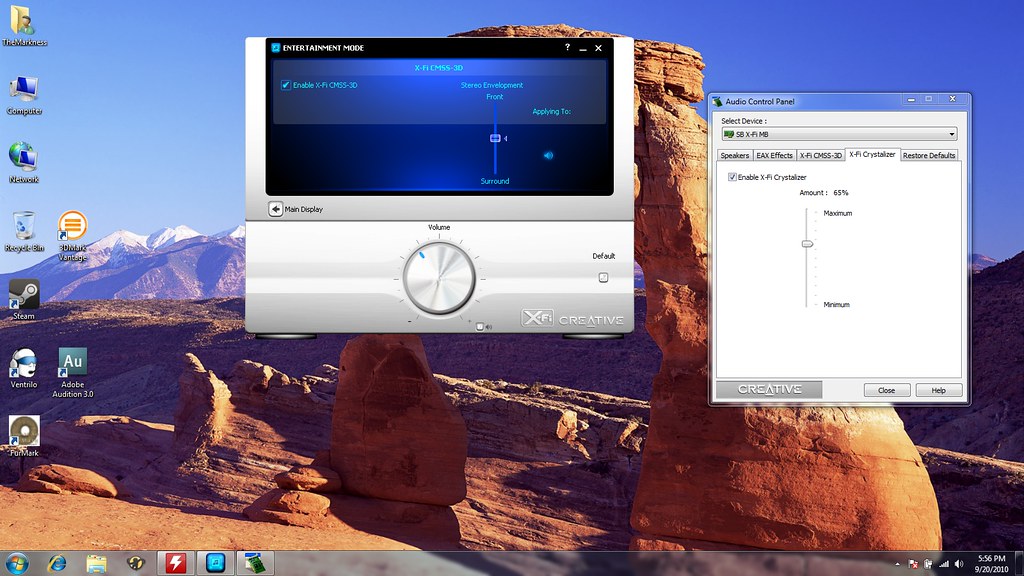The image size is (1024, 576).
Task: Open help in Entertainment Mode window
Action: click(567, 48)
